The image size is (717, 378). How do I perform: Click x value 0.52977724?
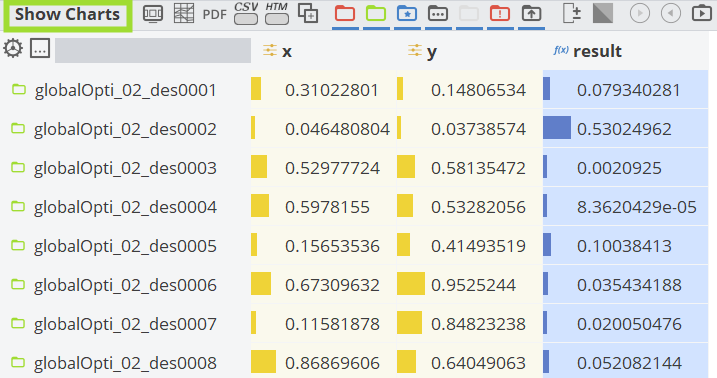332,168
